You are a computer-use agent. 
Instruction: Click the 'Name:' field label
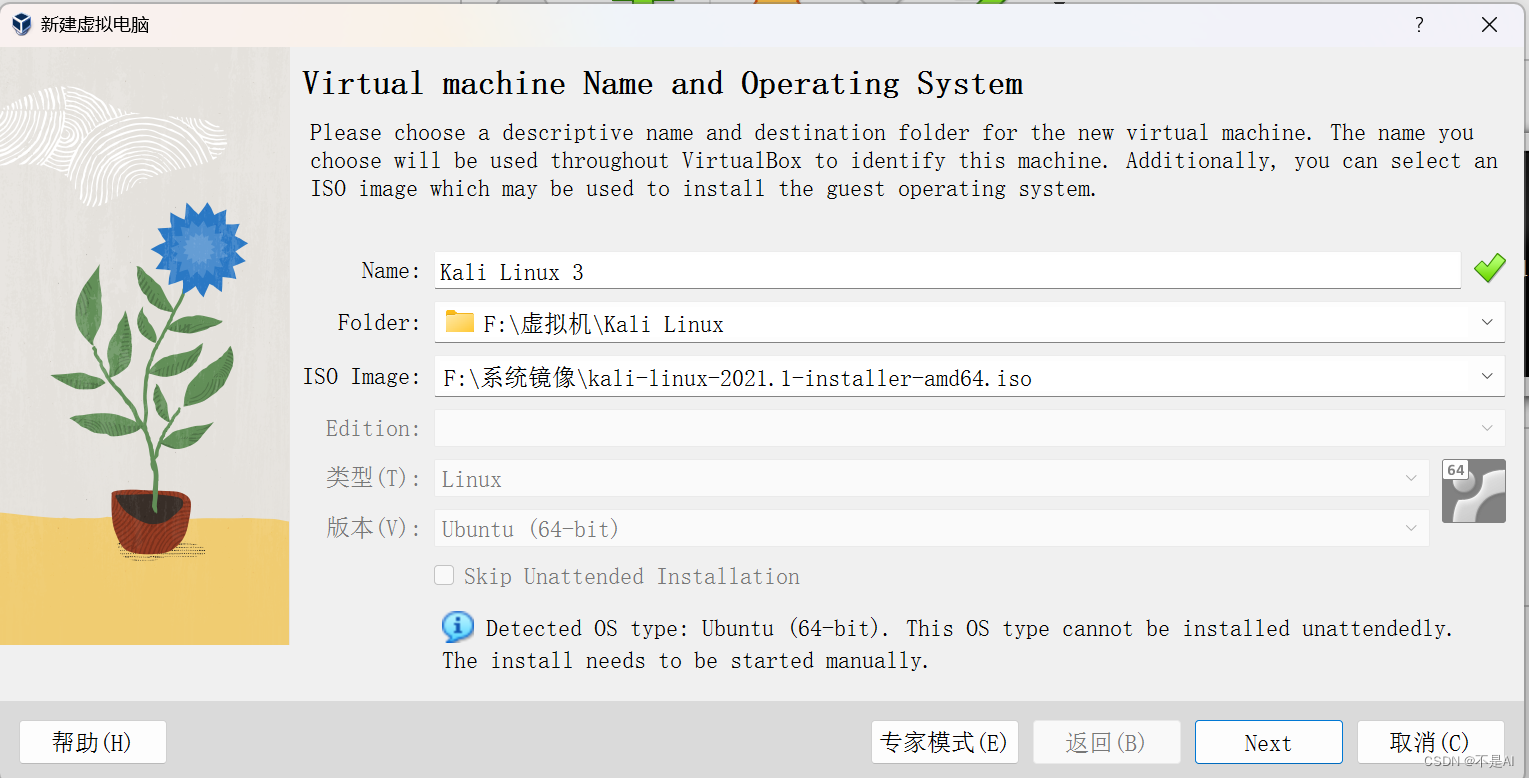[x=391, y=271]
